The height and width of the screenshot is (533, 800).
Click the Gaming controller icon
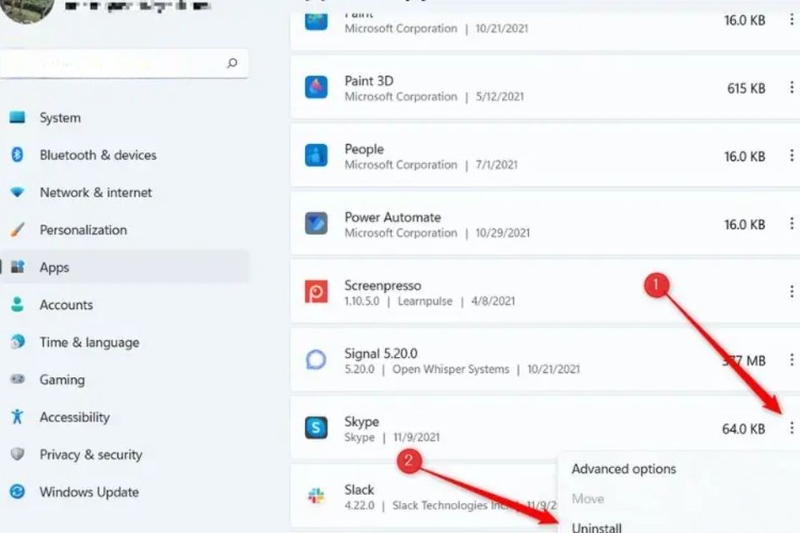point(17,379)
